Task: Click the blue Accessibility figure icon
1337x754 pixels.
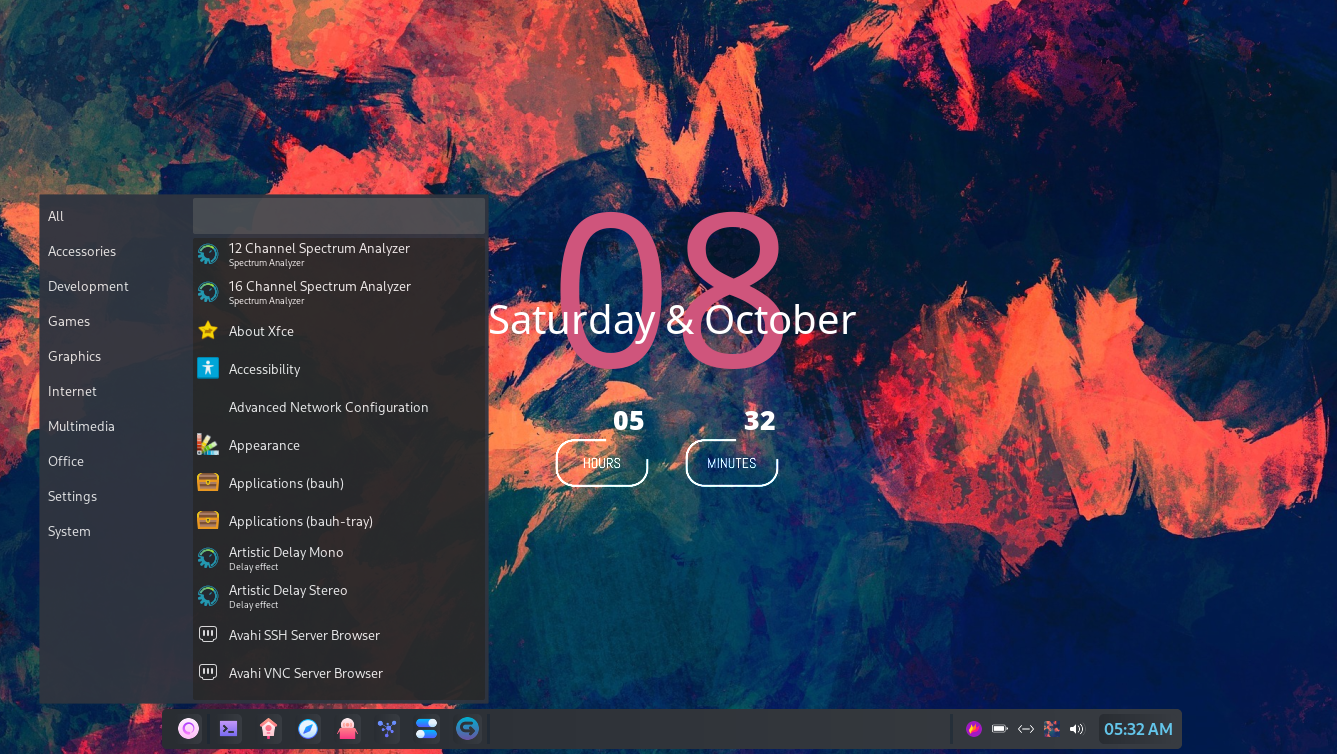Action: point(208,368)
